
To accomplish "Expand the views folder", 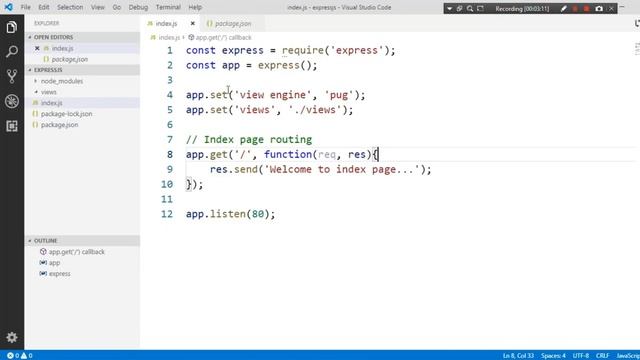I will click(49, 92).
